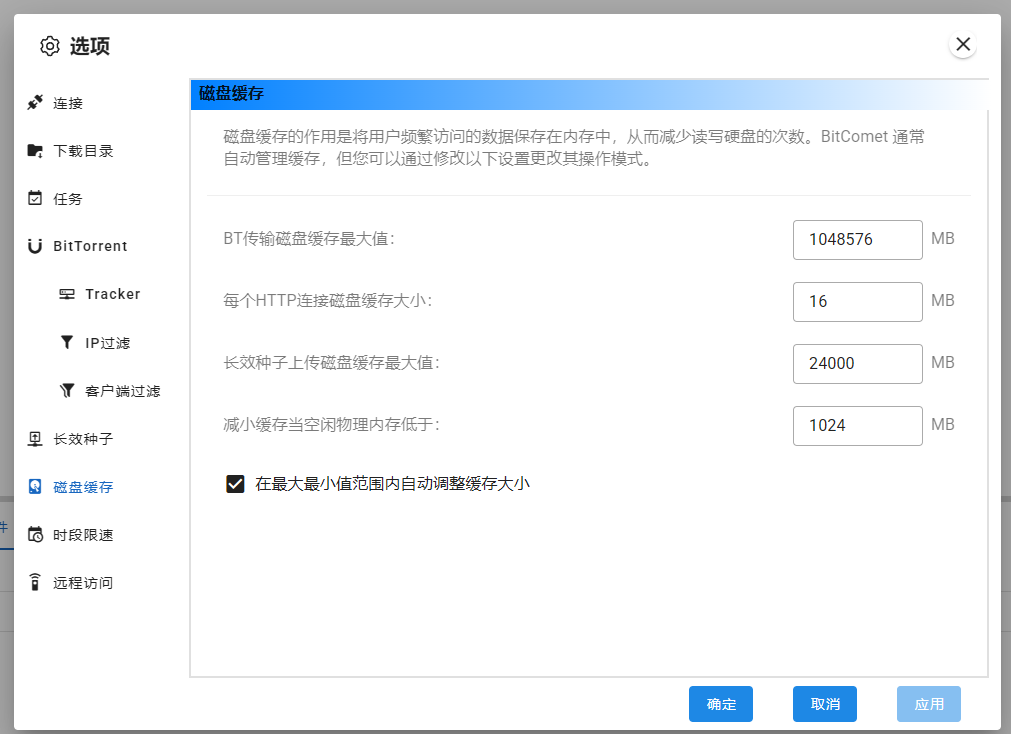Select the 下载目录 sidebar entry
This screenshot has width=1011, height=734.
tap(83, 151)
